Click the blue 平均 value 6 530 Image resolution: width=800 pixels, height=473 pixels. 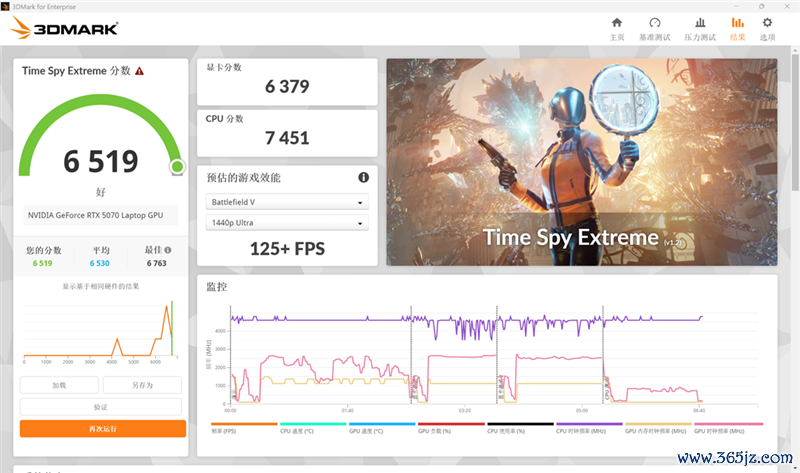point(99,263)
